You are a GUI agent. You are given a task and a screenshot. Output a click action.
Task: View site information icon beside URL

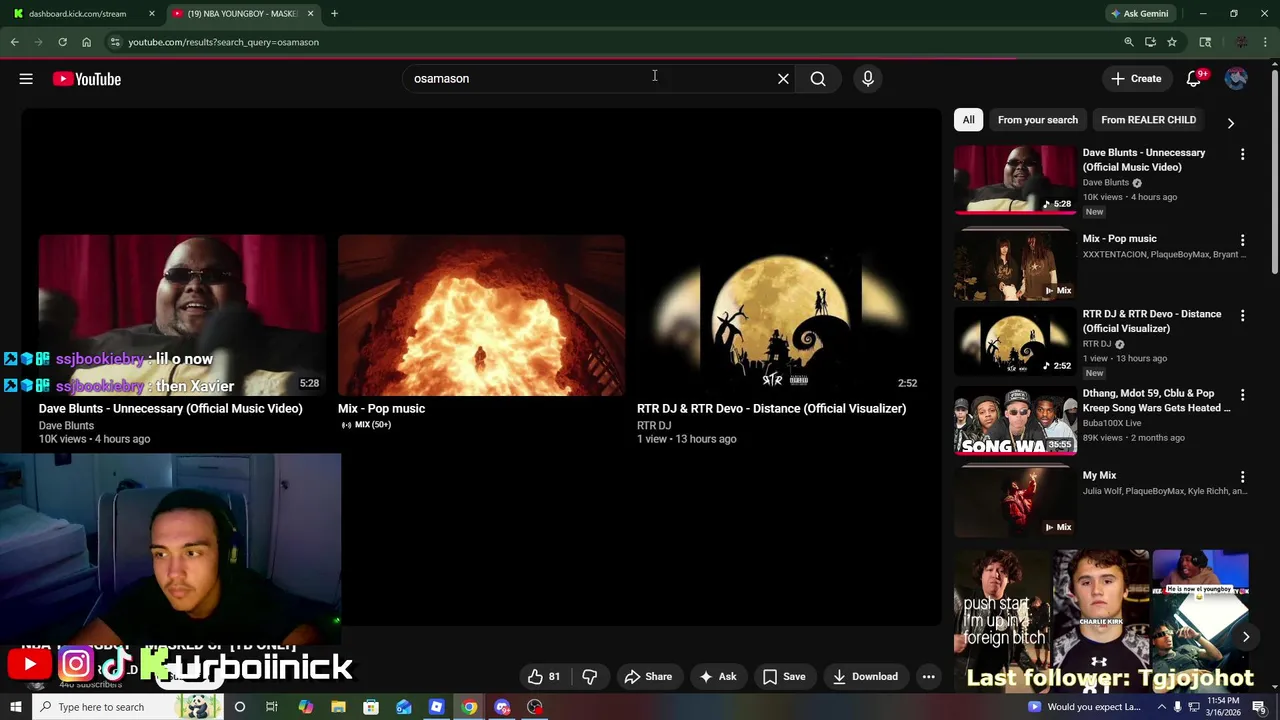pyautogui.click(x=115, y=42)
